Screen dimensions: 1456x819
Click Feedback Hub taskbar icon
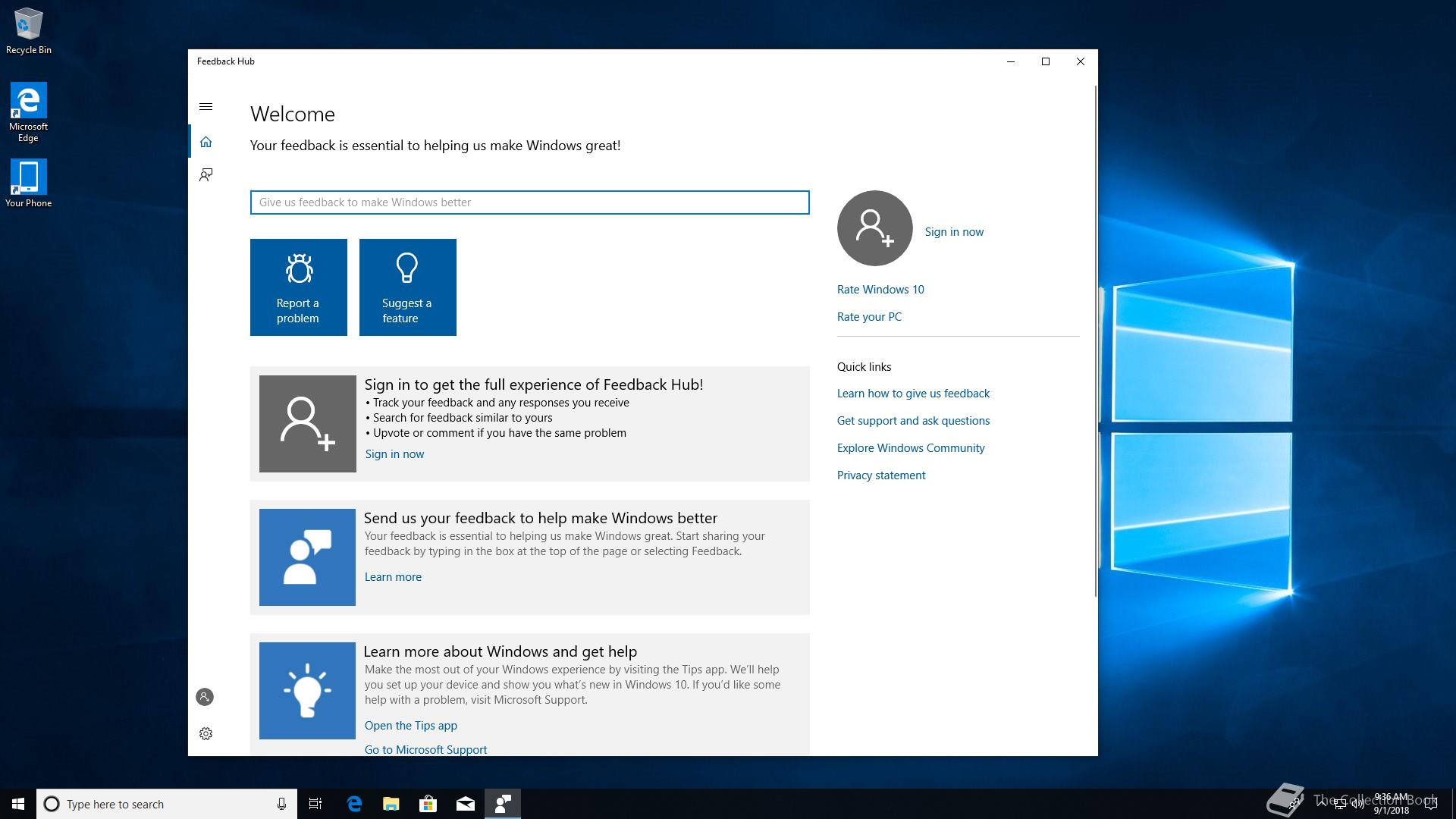pyautogui.click(x=503, y=804)
